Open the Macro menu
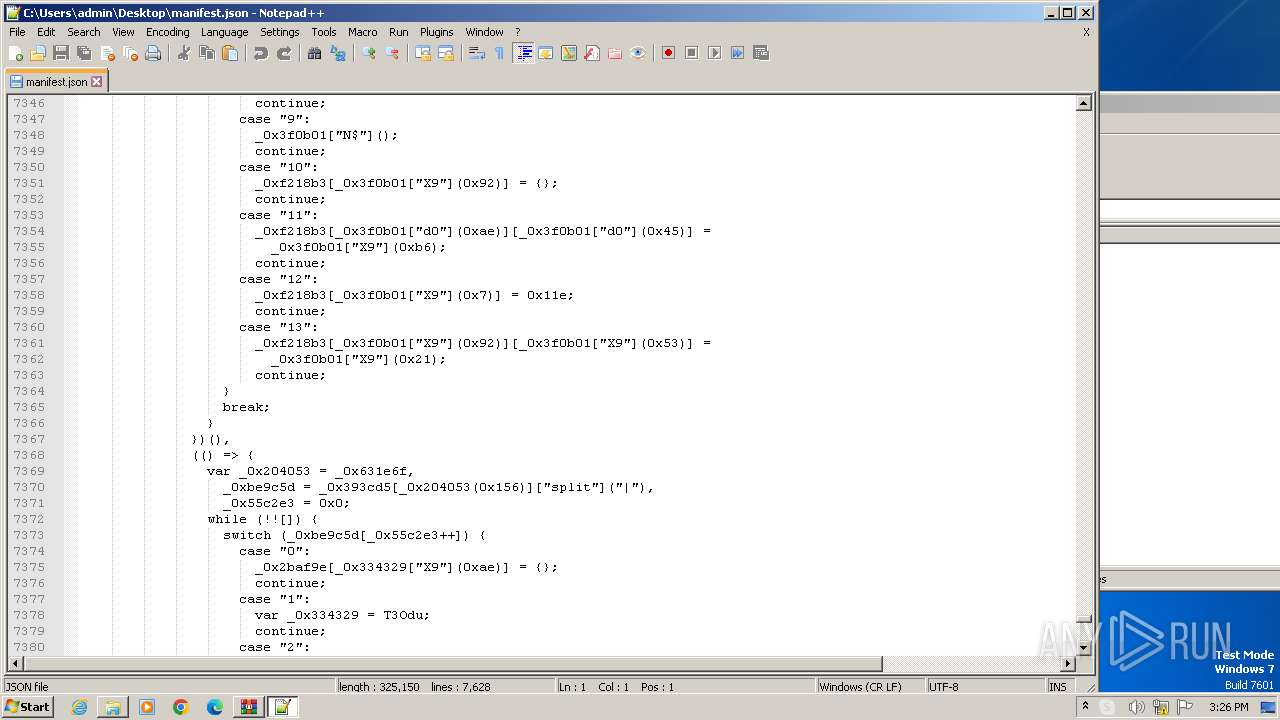Image resolution: width=1280 pixels, height=720 pixels. pyautogui.click(x=363, y=32)
